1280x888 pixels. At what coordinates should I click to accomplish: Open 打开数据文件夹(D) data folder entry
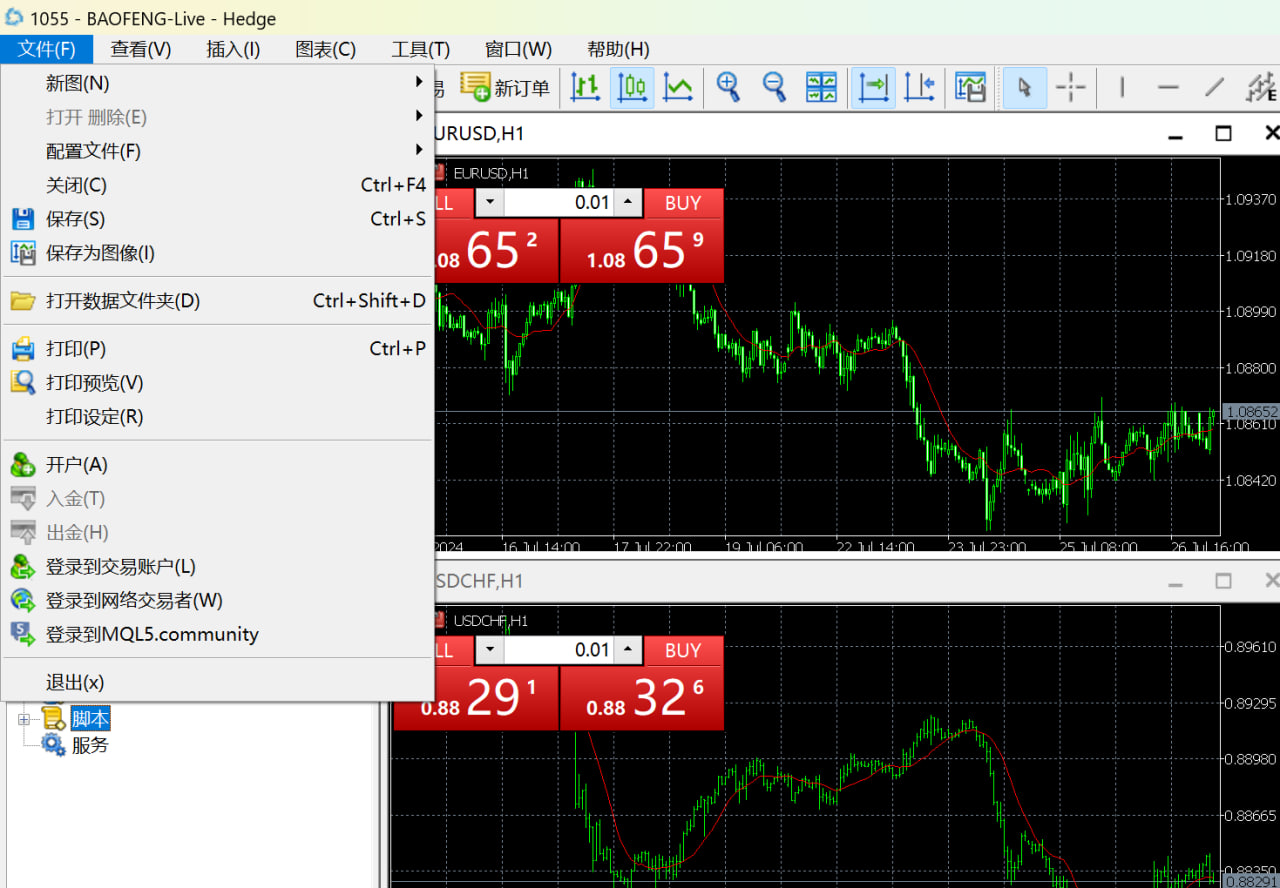click(218, 301)
